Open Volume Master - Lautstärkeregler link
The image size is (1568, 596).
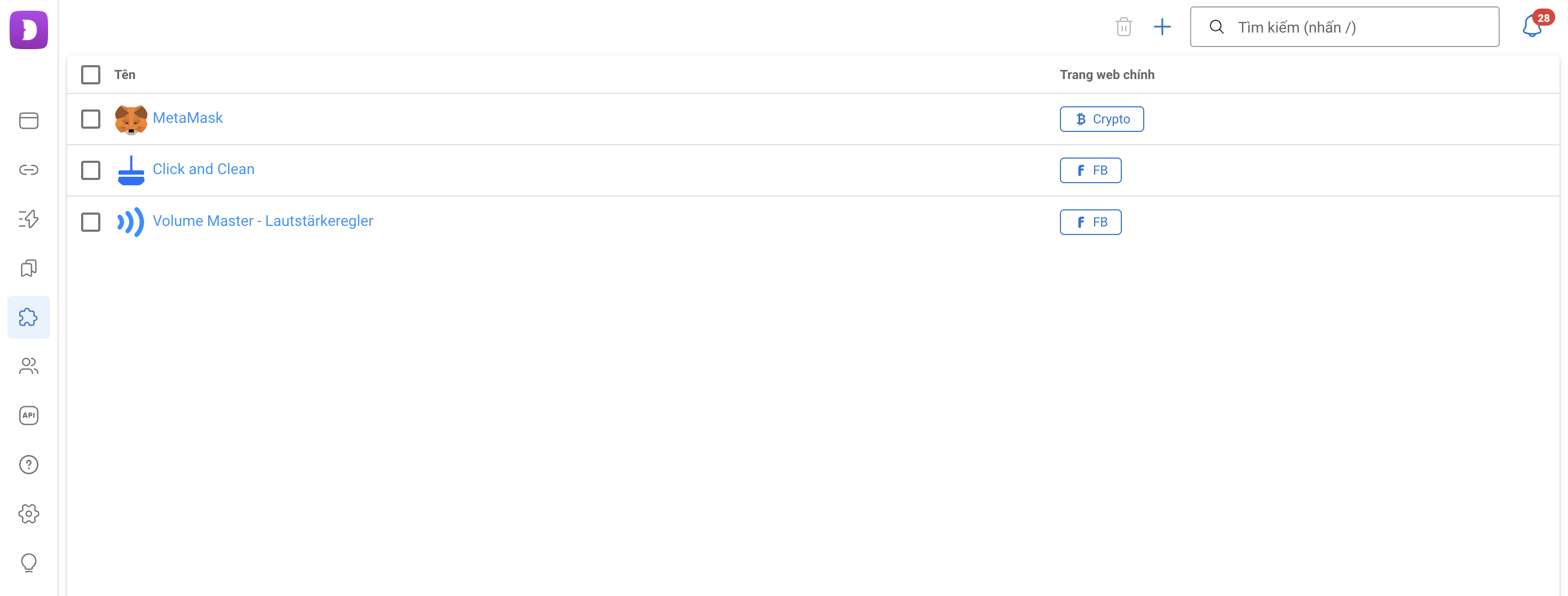coord(263,221)
